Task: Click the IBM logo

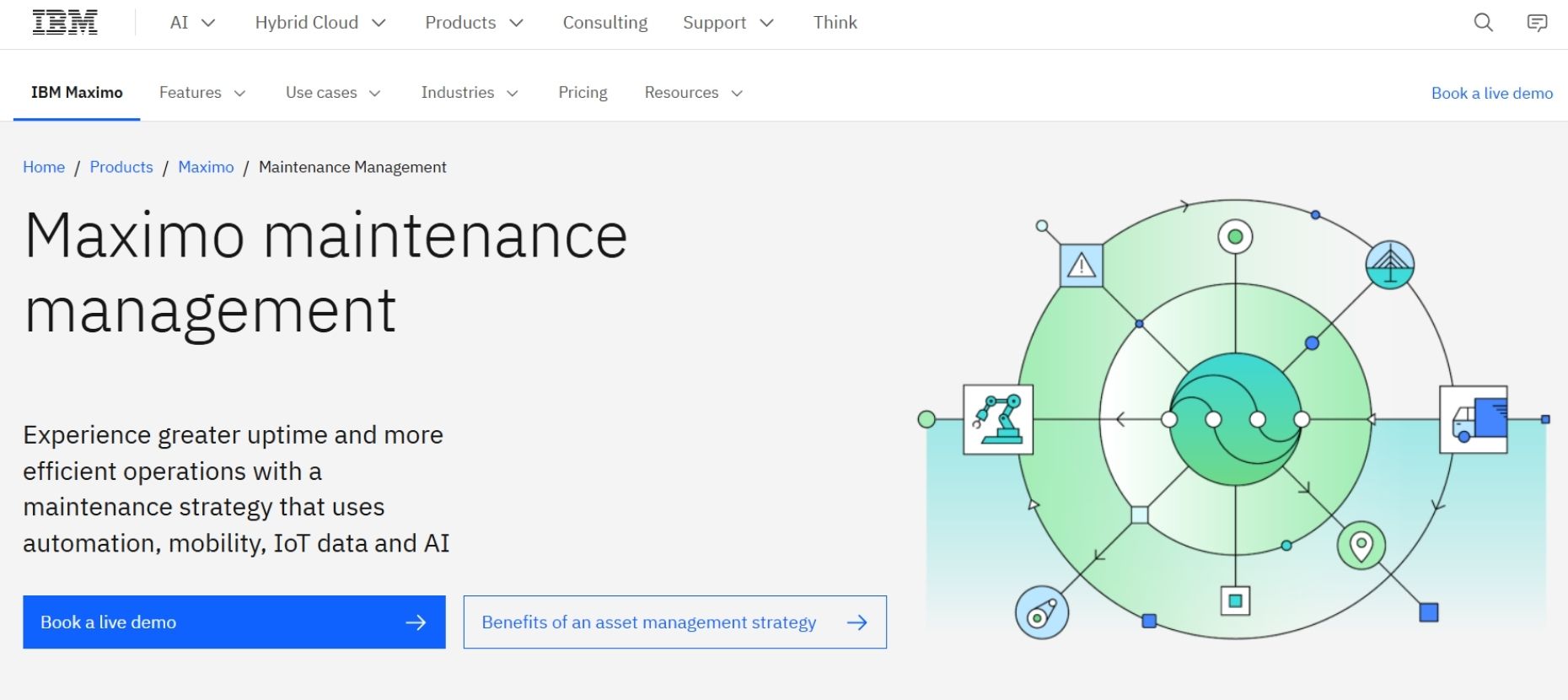Action: [65, 23]
